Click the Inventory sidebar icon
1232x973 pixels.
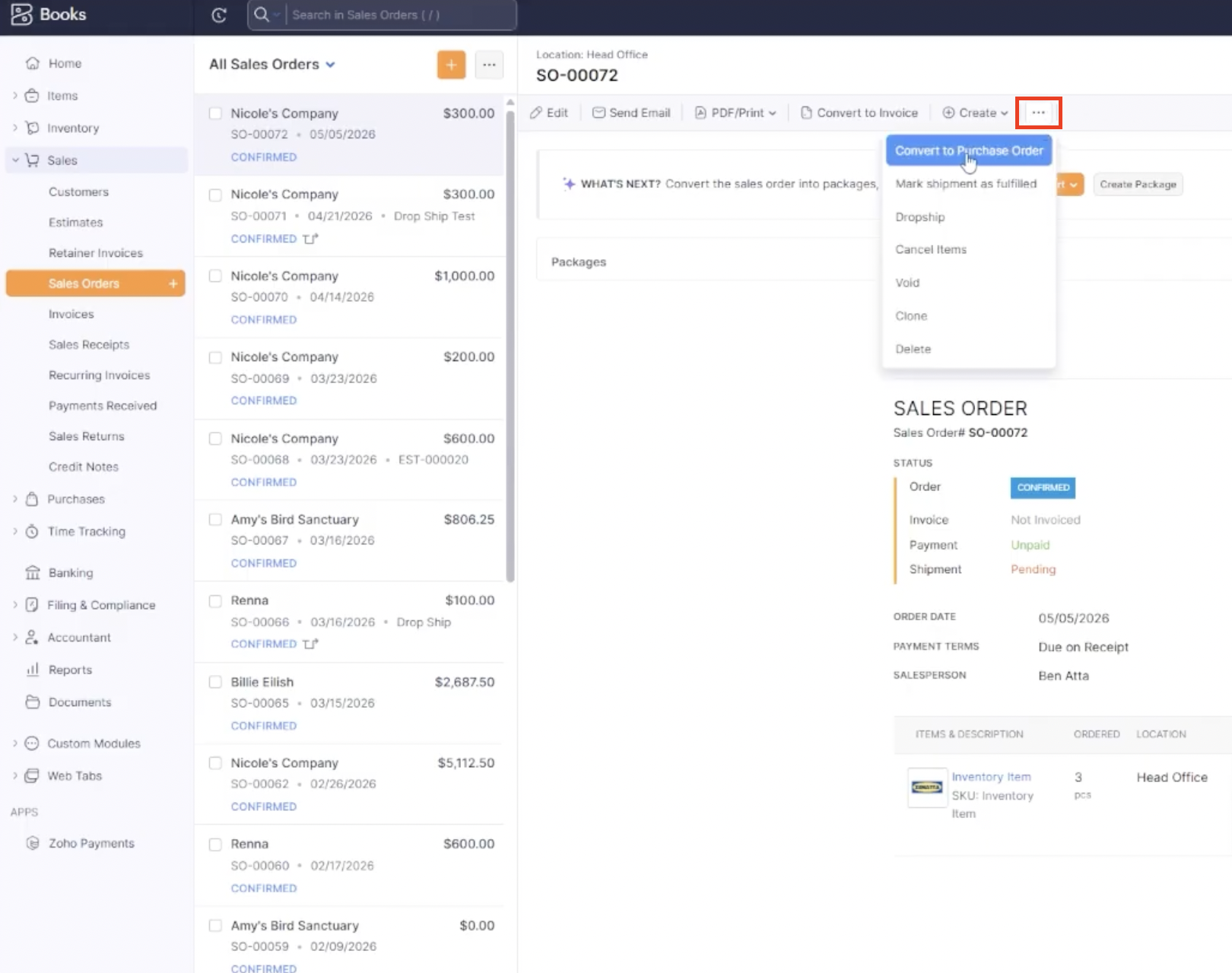[32, 128]
